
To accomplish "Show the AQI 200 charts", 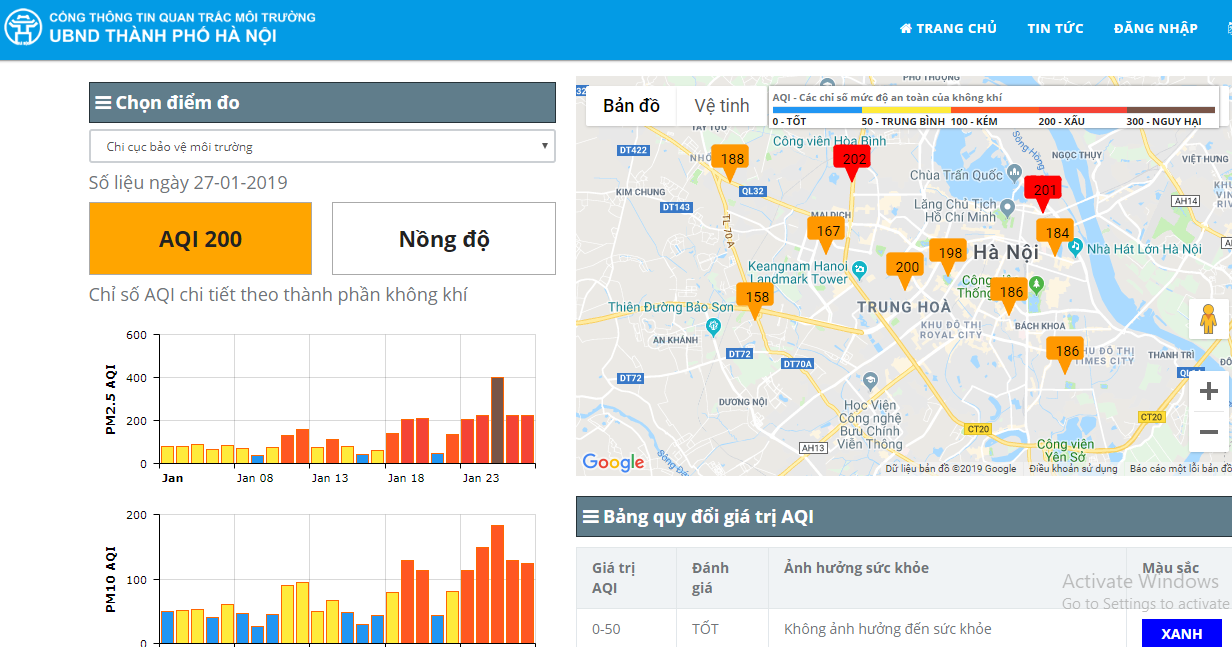I will 200,239.
